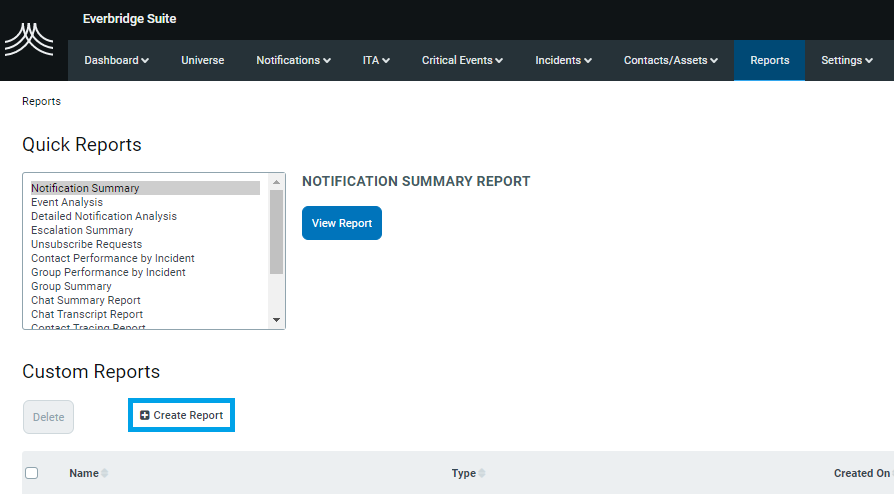The image size is (894, 494).
Task: Expand the Contacts/Assets menu
Action: [x=670, y=60]
